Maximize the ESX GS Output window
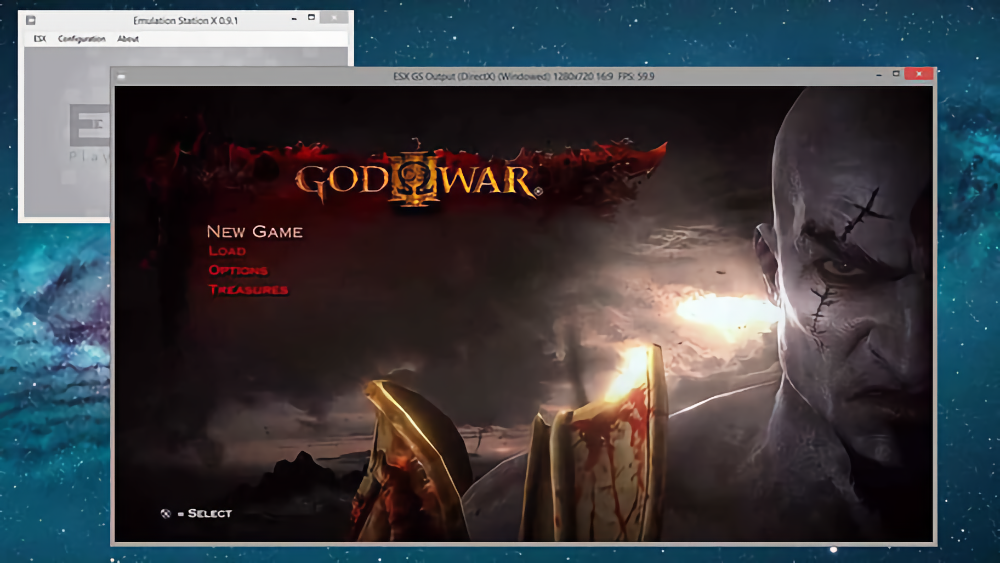1000x563 pixels. click(x=896, y=75)
